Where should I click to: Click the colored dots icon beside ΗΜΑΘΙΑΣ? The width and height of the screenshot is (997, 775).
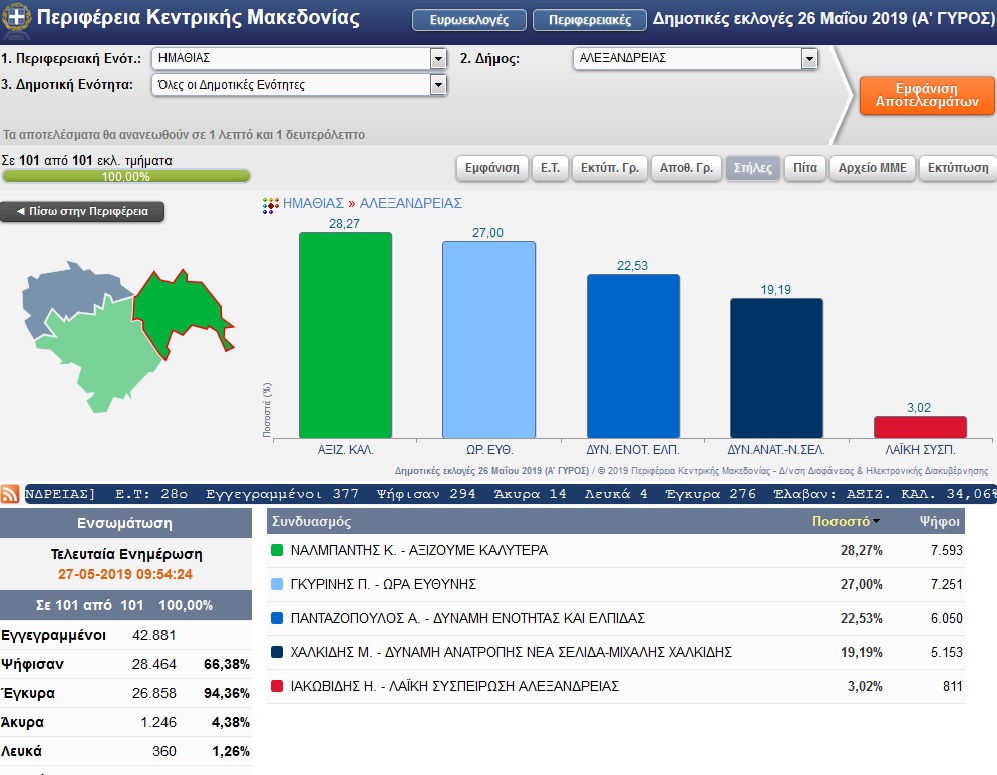[x=270, y=205]
